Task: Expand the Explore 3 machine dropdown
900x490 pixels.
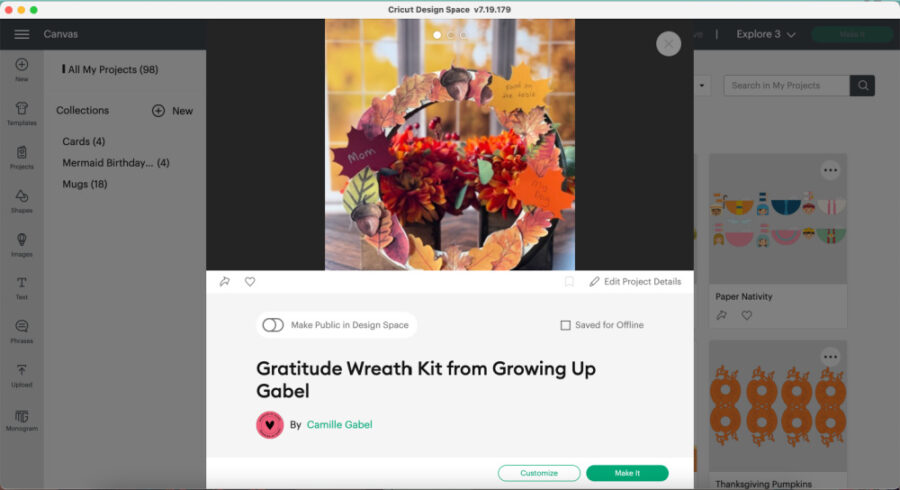Action: [766, 34]
